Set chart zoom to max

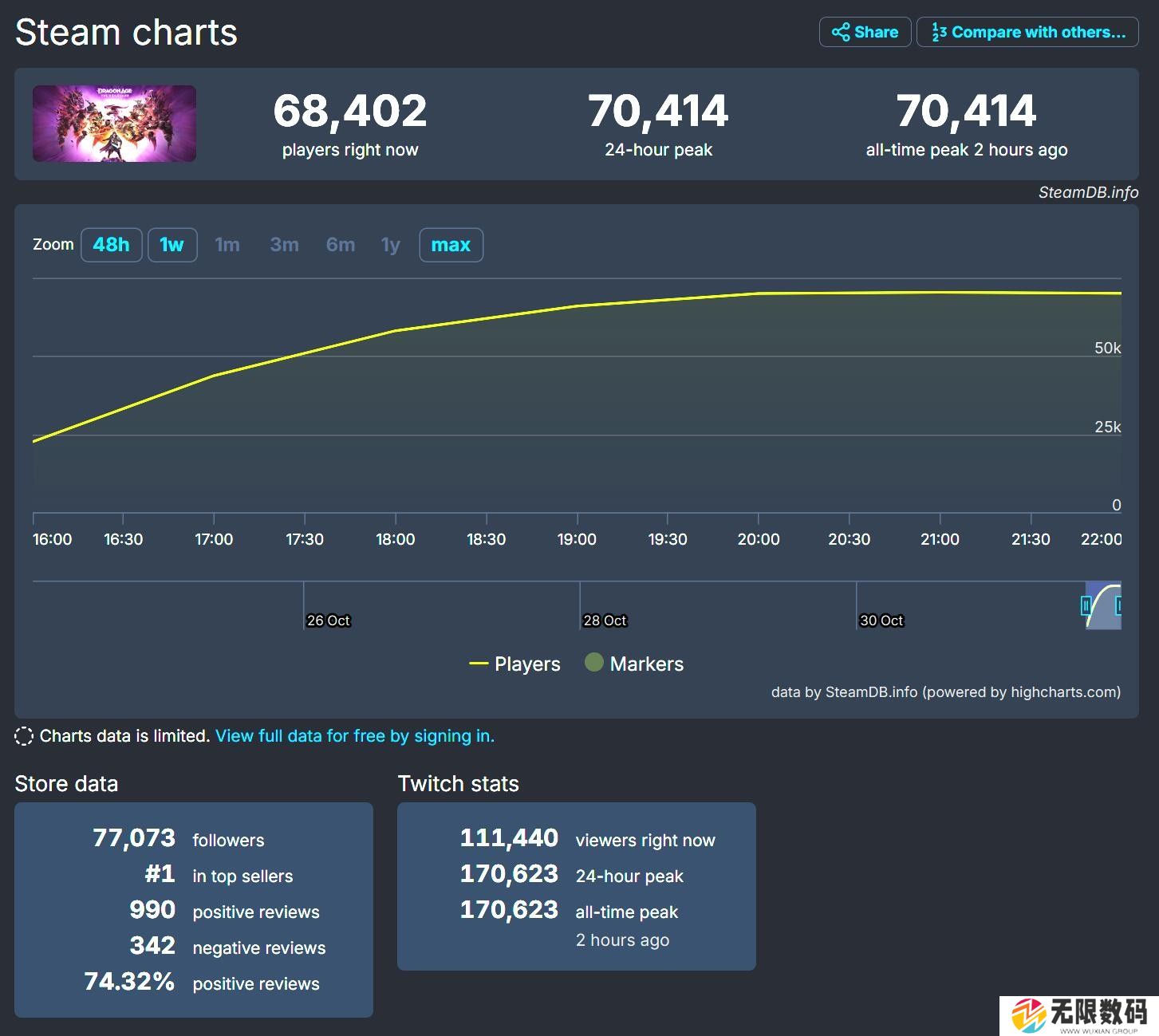451,245
